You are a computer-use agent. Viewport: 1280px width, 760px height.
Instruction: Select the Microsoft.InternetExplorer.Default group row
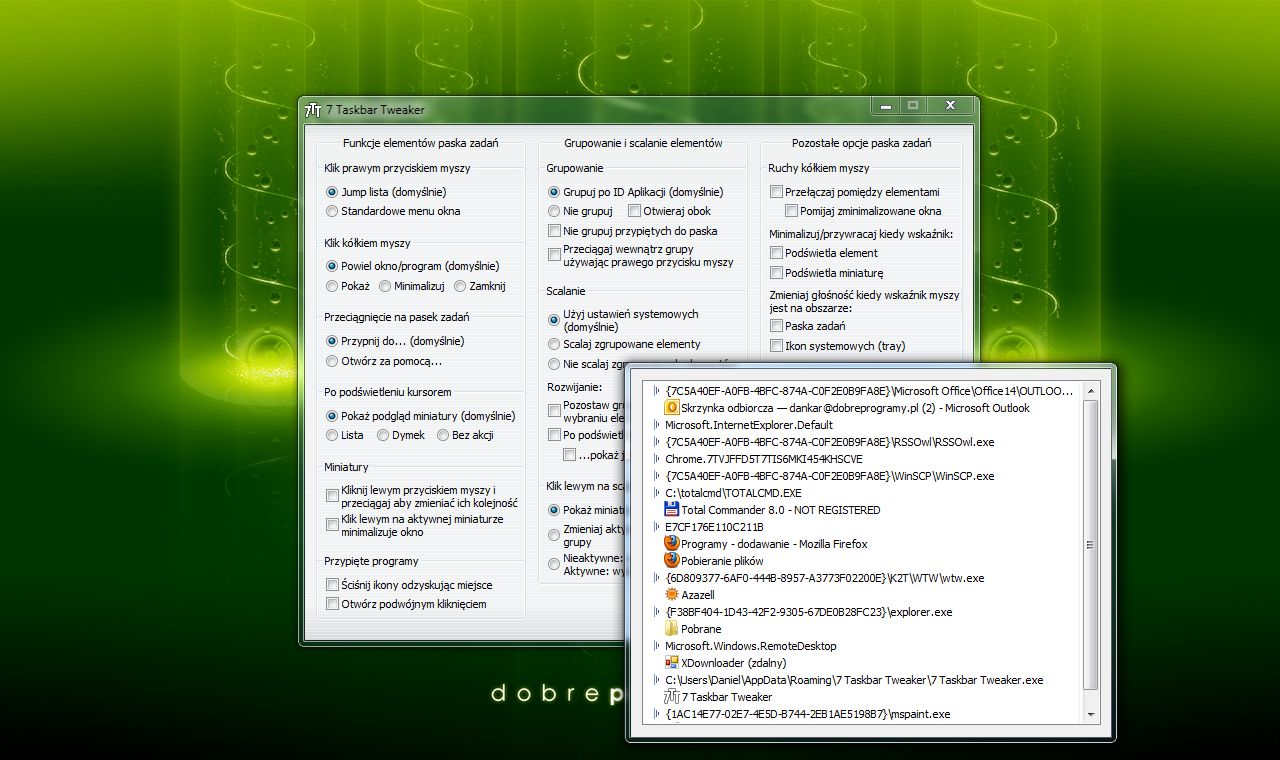click(749, 425)
